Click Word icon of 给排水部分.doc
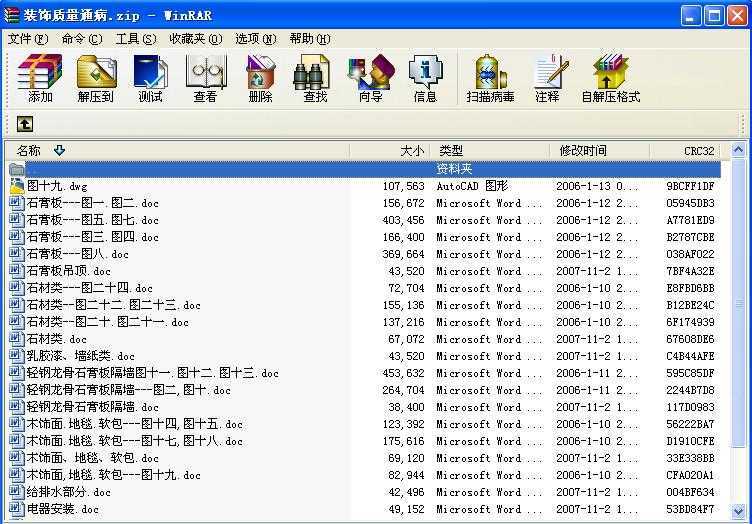 tap(17, 492)
